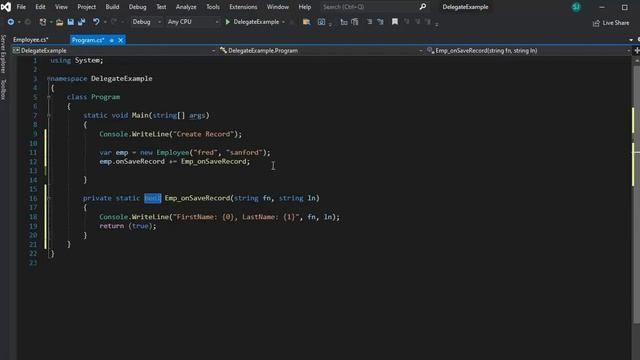Collapse the DelegateExample namespace block
This screenshot has width=640, height=360.
pos(49,78)
